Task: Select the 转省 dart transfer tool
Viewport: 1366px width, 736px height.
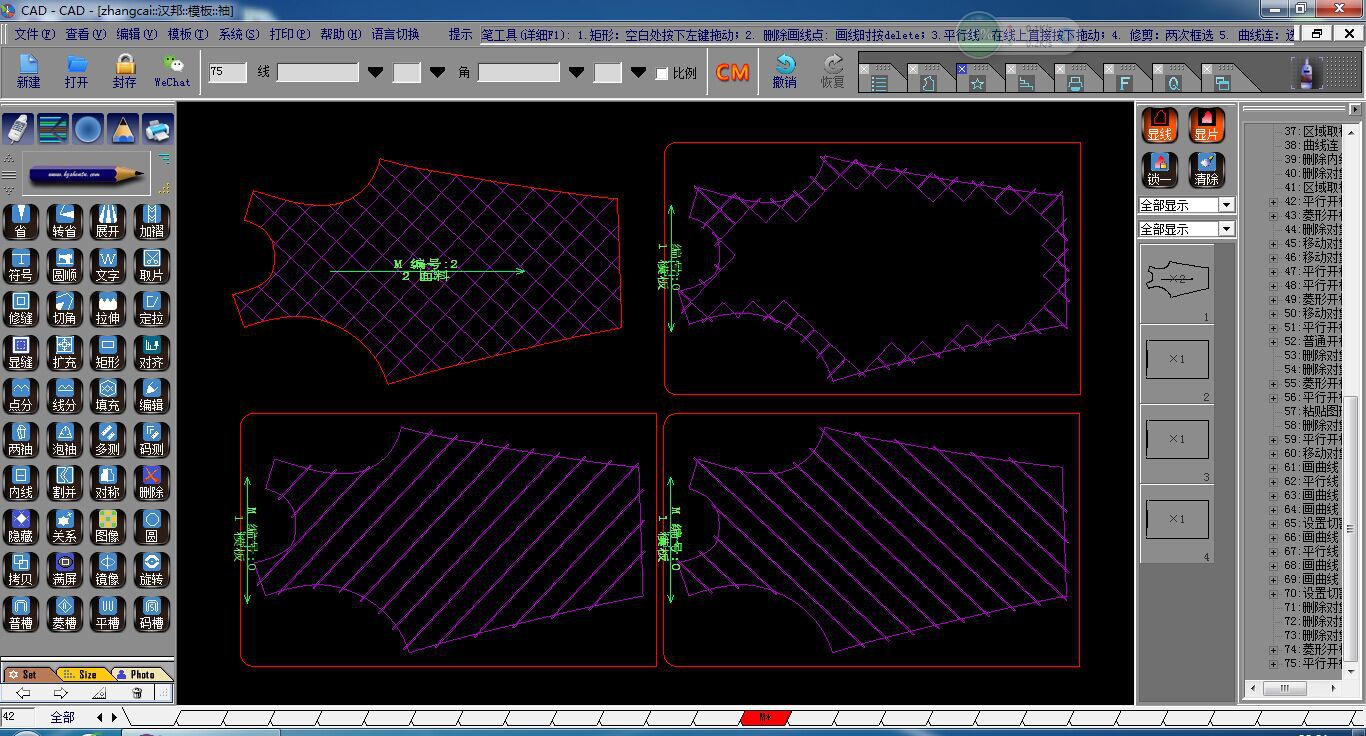Action: [x=64, y=221]
